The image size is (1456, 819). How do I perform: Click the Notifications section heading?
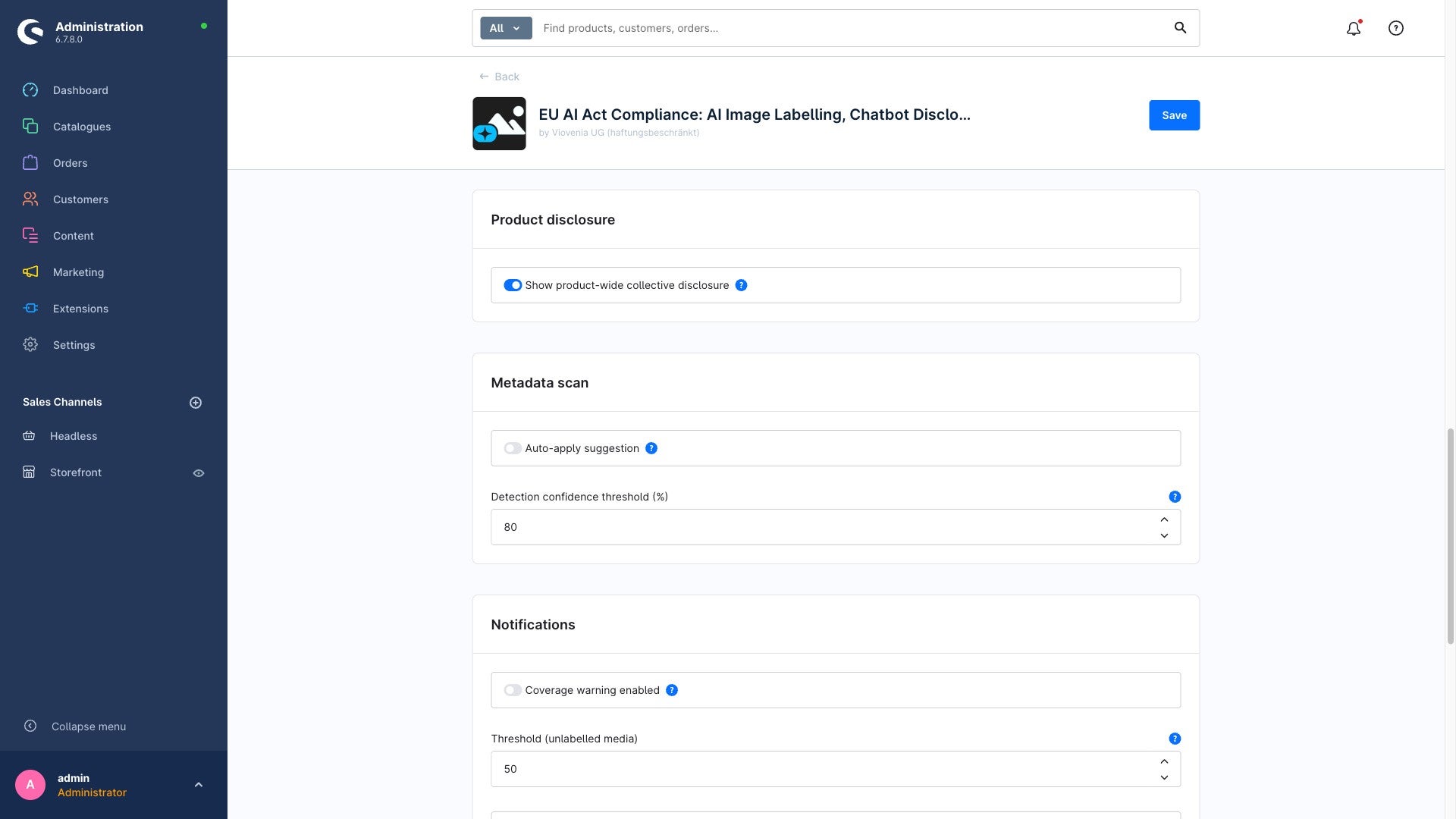coord(532,625)
